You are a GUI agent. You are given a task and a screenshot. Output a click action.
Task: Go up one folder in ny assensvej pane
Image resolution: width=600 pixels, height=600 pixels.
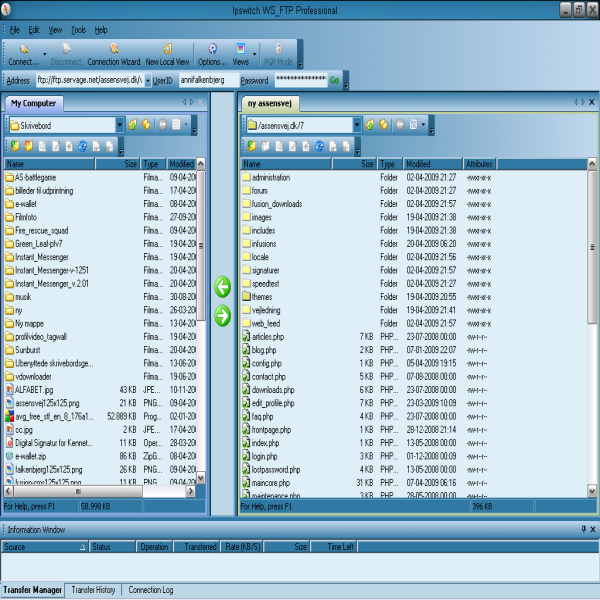[x=370, y=125]
